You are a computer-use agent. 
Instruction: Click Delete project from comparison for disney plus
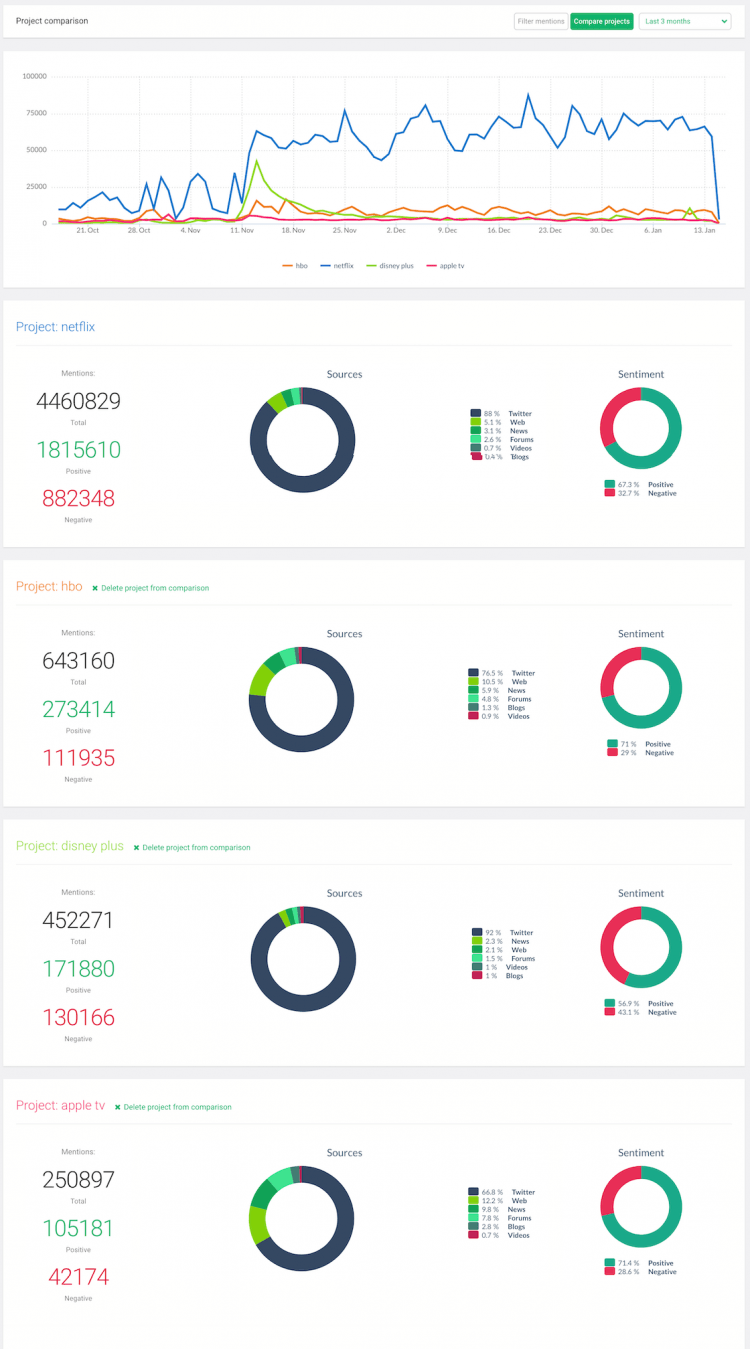point(196,848)
